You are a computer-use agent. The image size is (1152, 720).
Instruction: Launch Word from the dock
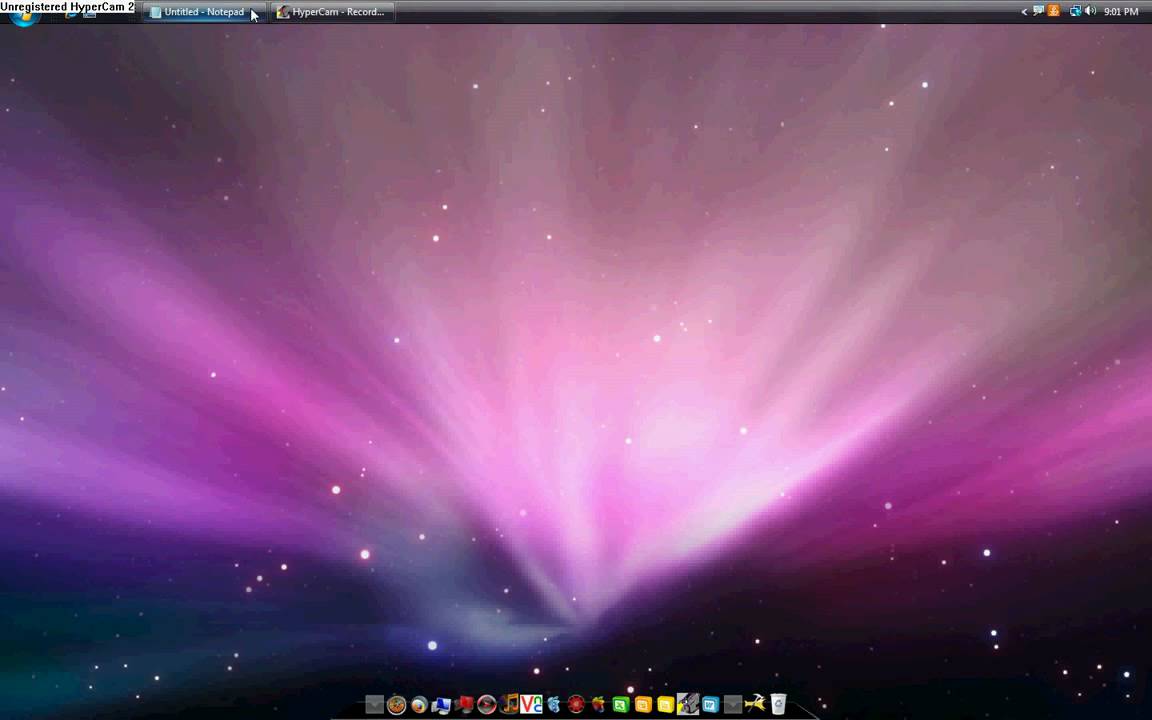(710, 705)
